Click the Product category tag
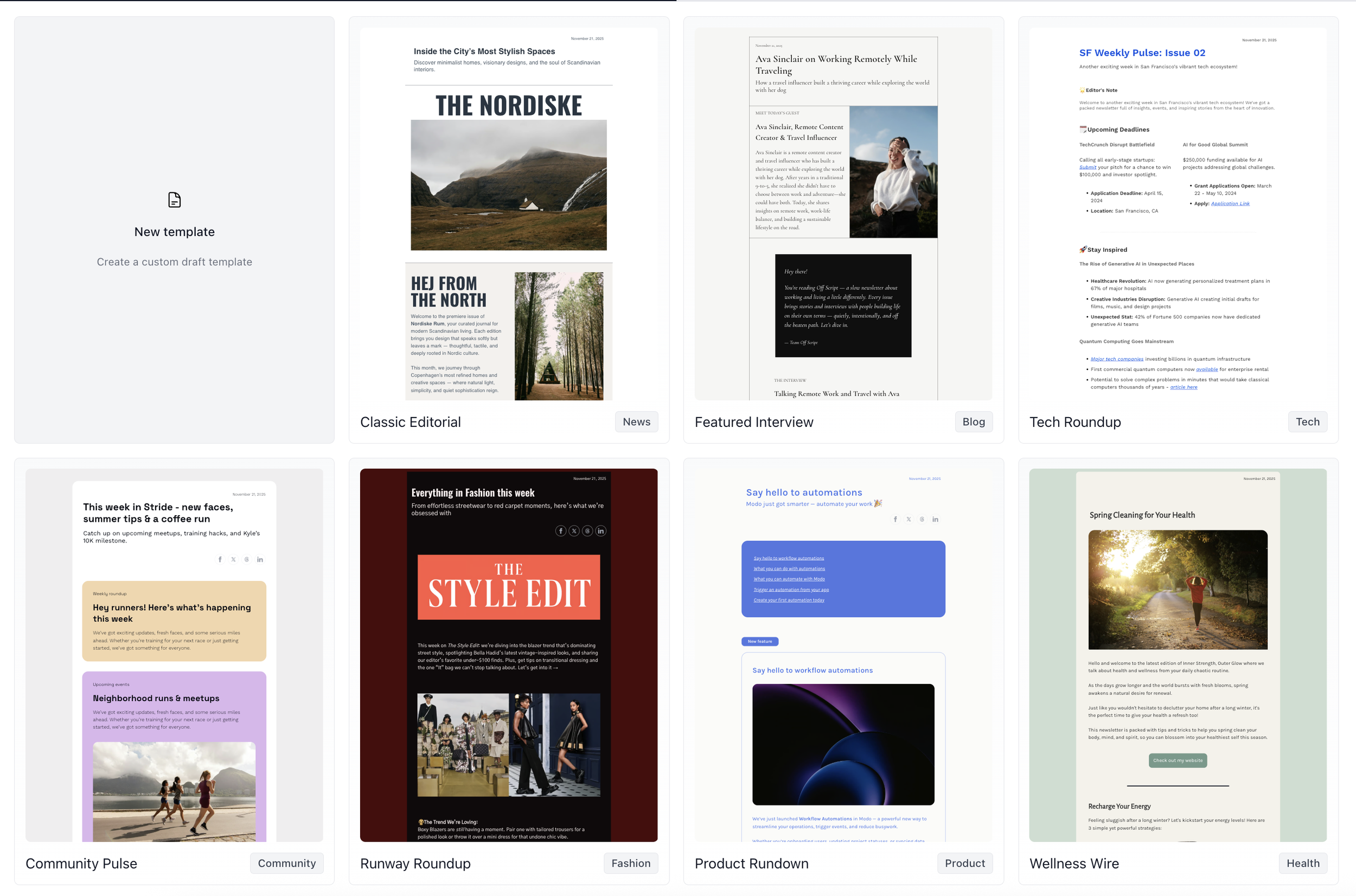The width and height of the screenshot is (1356, 896). (x=964, y=863)
